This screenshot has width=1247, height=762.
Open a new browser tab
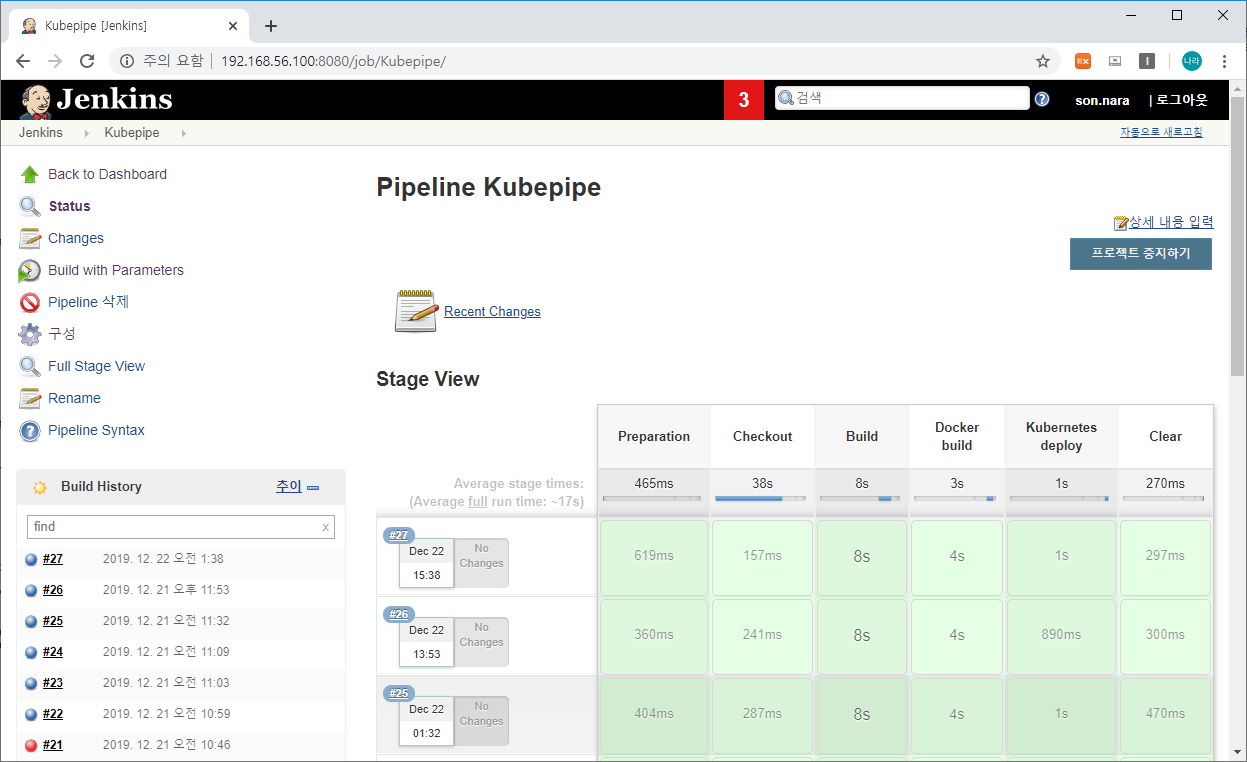click(x=270, y=26)
